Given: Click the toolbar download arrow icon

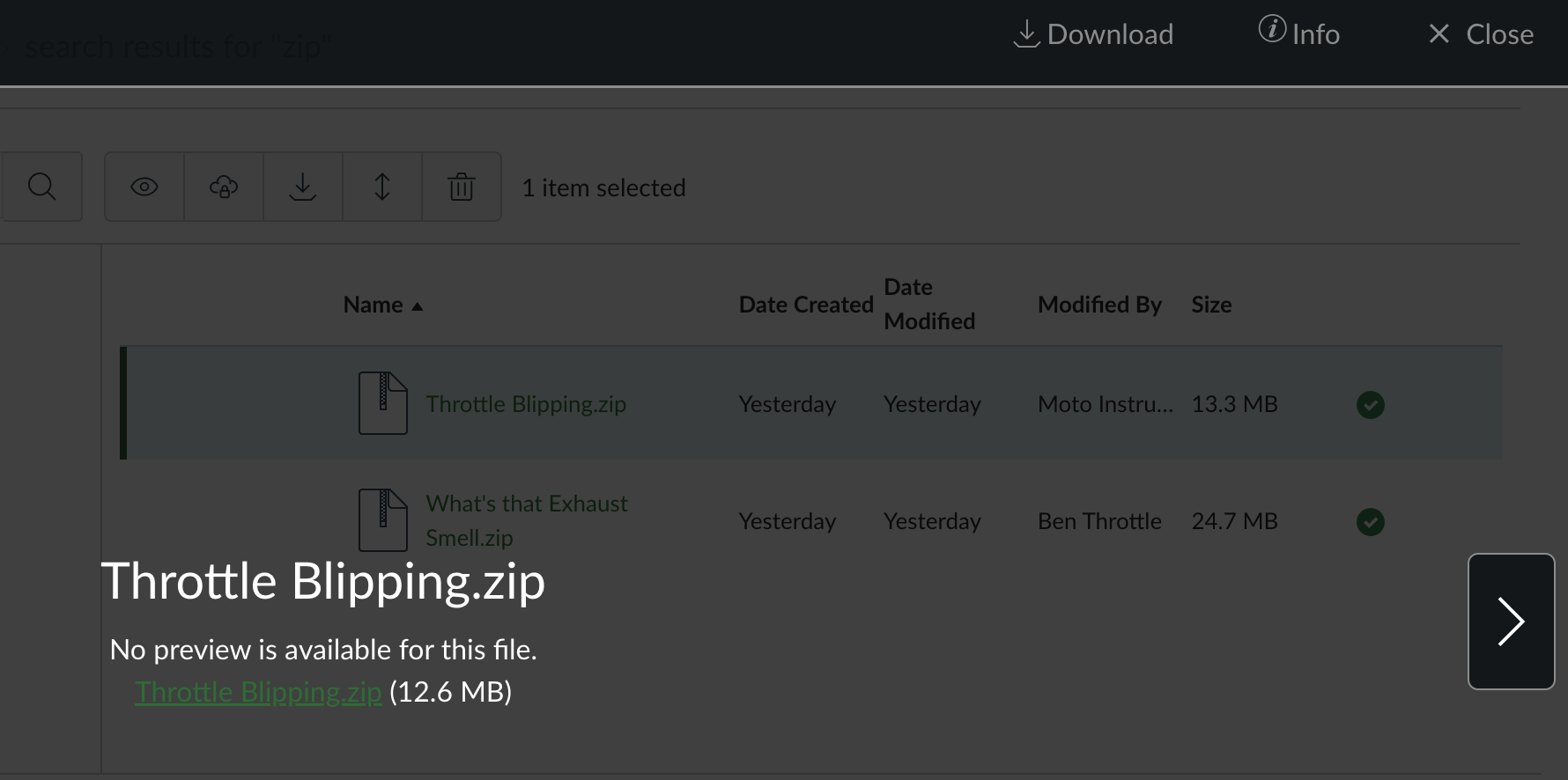Looking at the screenshot, I should pos(303,187).
